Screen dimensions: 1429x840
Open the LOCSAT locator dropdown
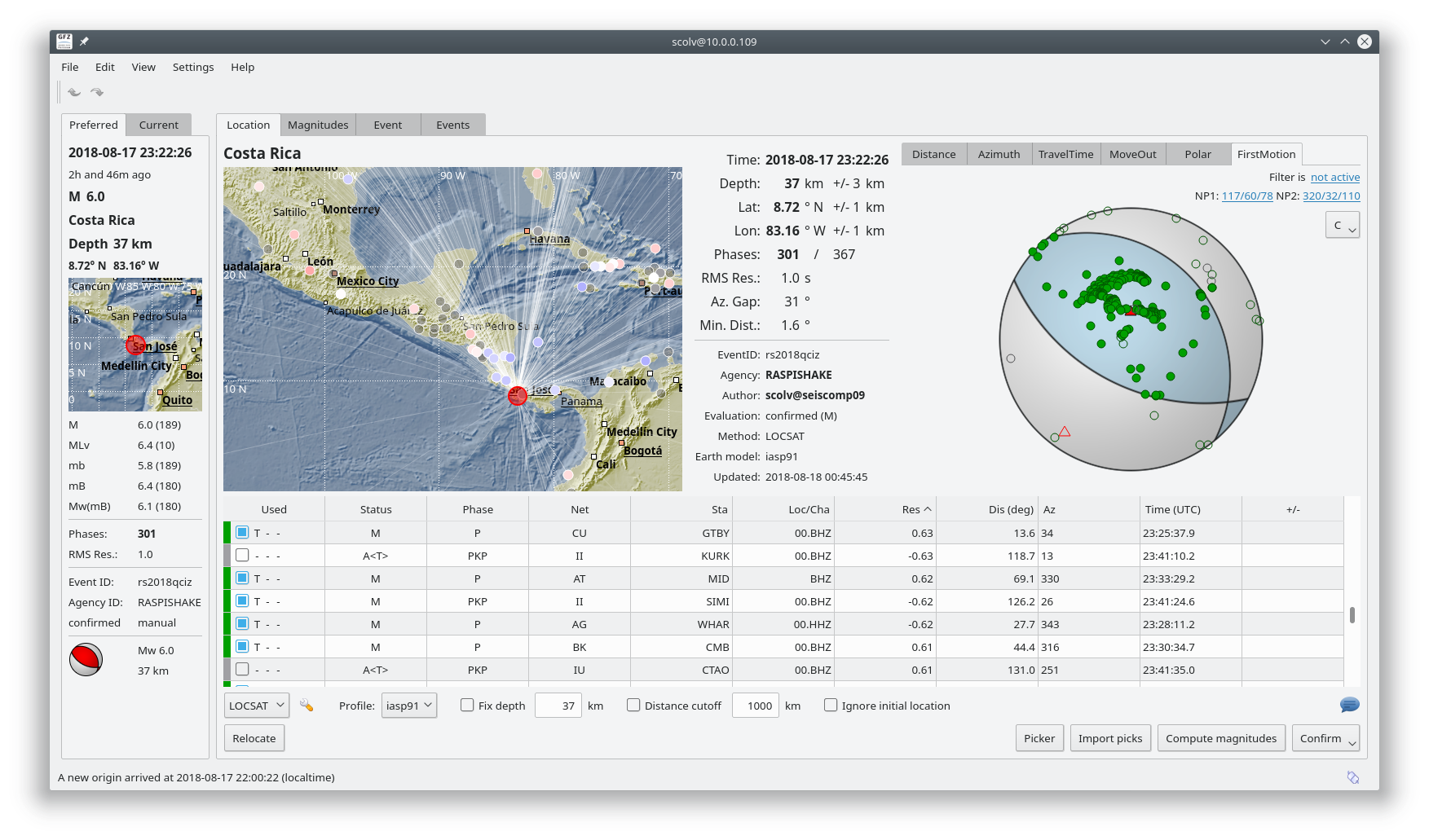[257, 706]
